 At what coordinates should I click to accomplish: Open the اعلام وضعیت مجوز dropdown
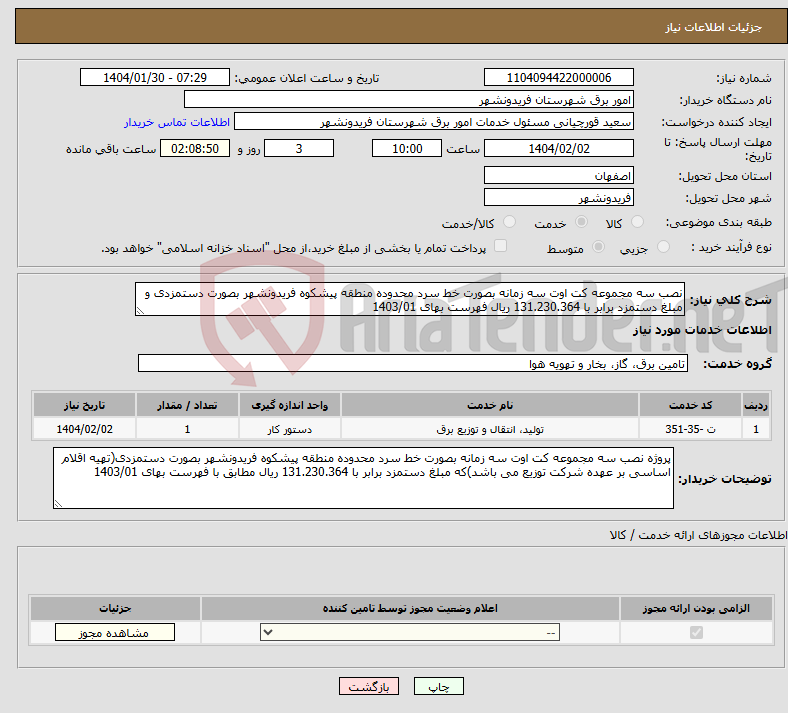(410, 632)
